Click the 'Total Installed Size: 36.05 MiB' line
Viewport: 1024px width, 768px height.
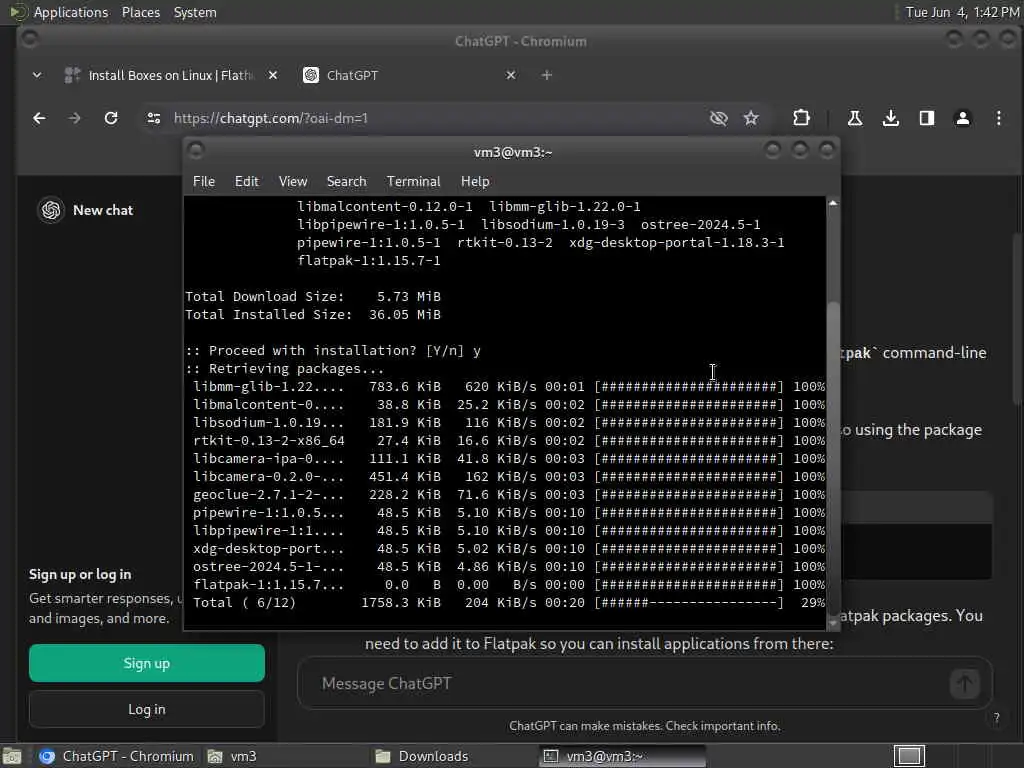[313, 315]
